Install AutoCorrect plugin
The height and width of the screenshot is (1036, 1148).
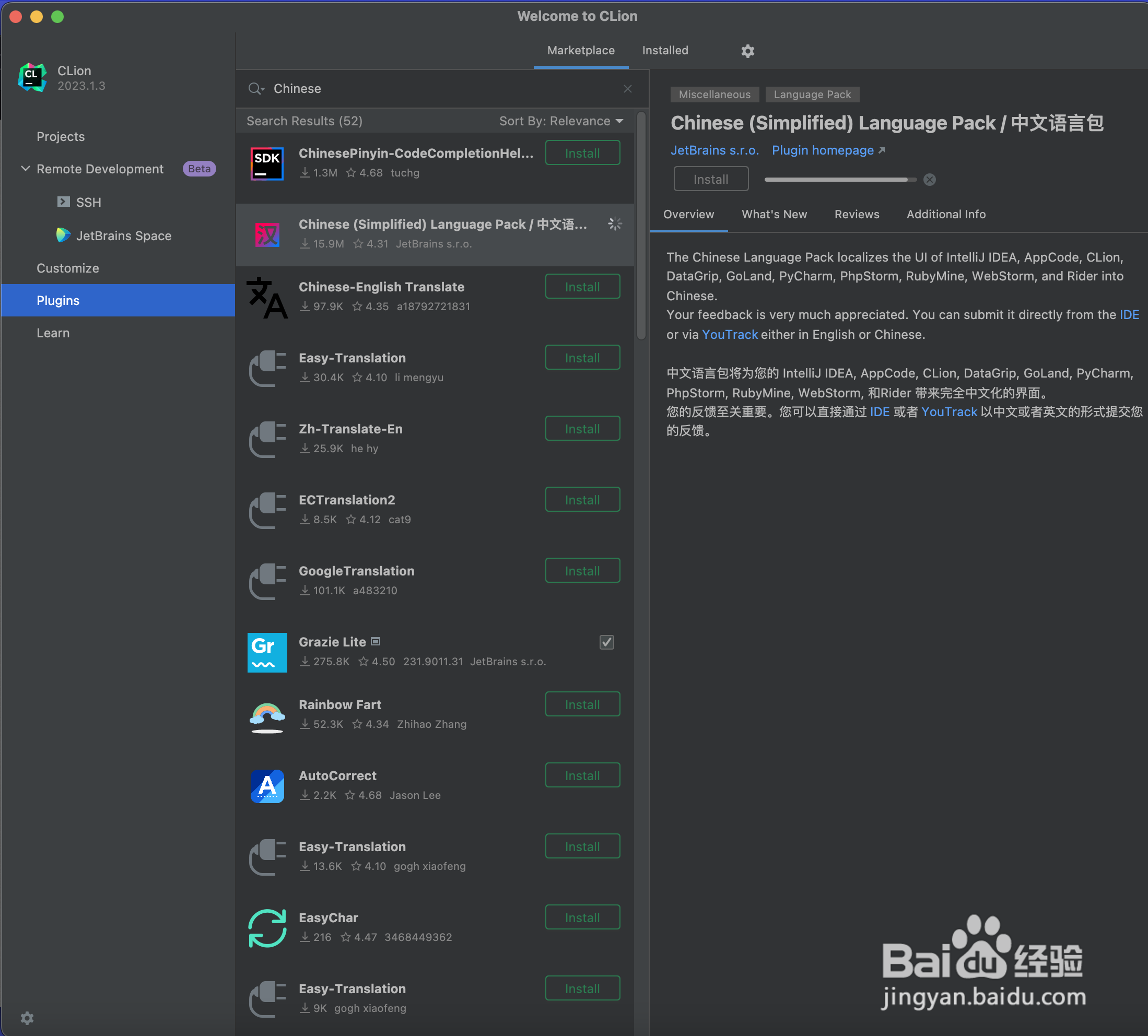(x=582, y=776)
